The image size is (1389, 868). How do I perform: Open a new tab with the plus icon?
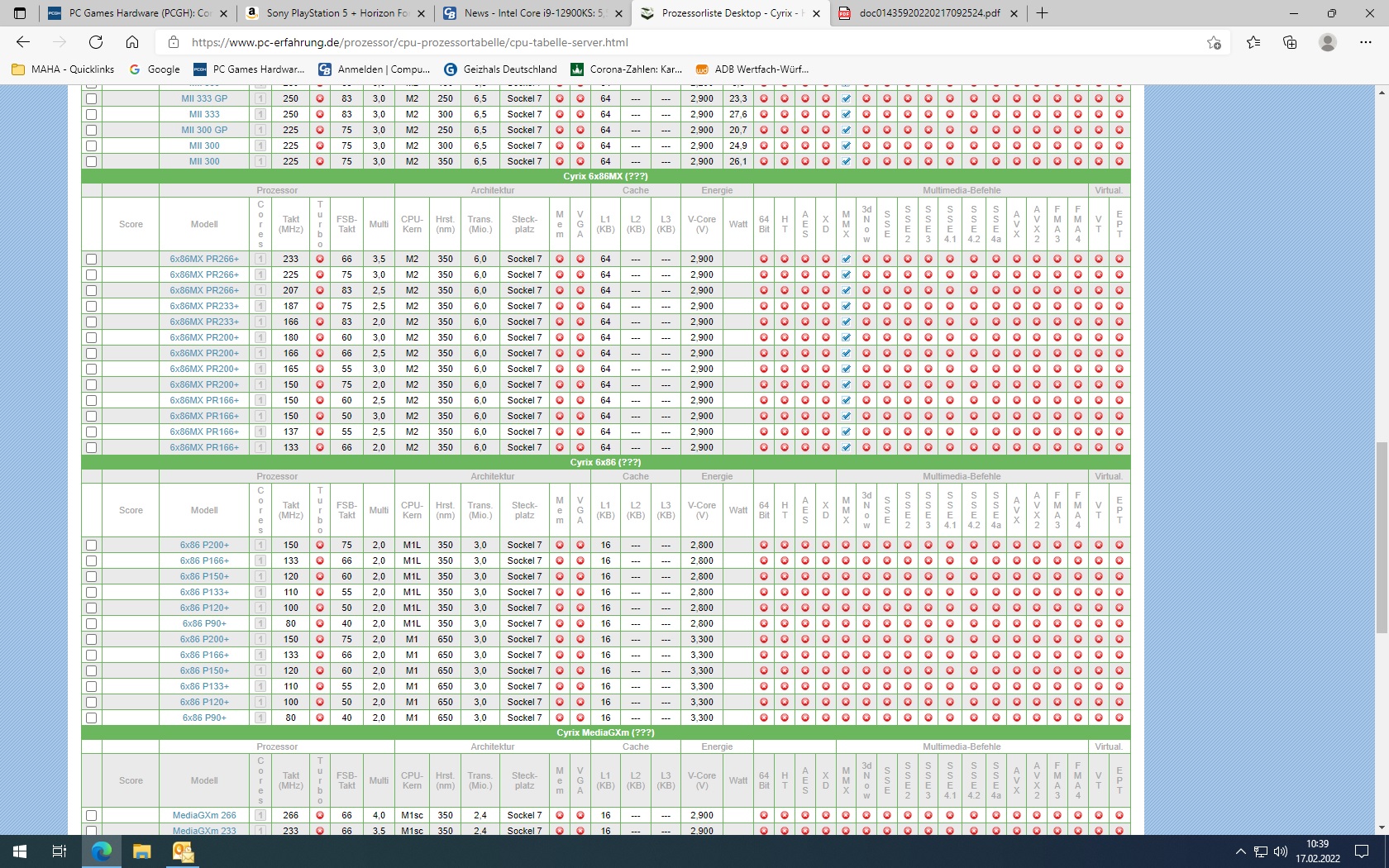[x=1042, y=13]
